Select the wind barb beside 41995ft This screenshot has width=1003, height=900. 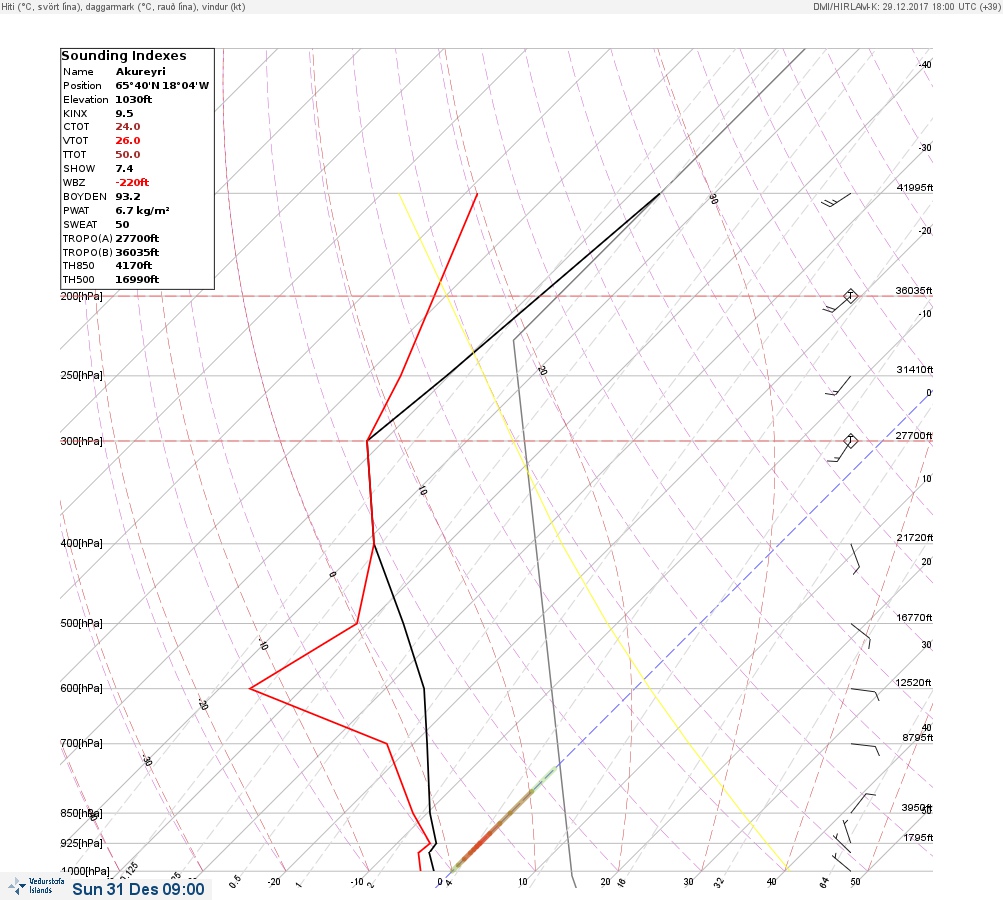coord(836,200)
